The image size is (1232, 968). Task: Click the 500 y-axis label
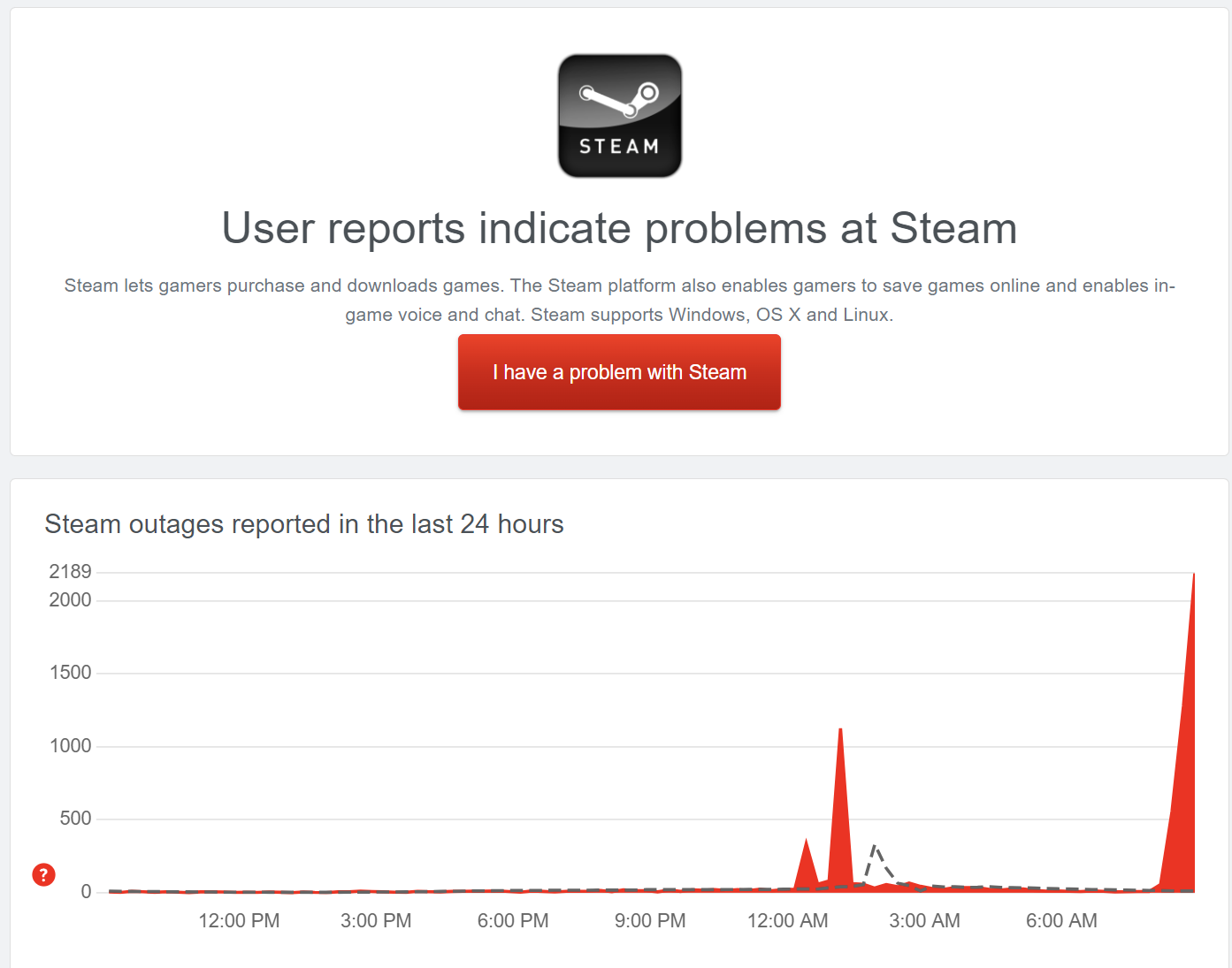click(x=75, y=819)
